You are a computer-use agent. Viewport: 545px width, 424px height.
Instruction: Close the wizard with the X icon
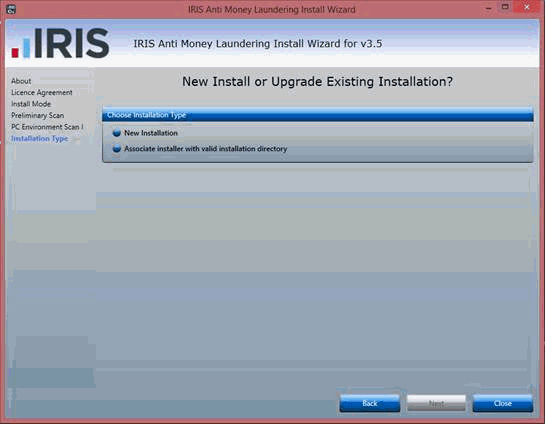pos(527,7)
